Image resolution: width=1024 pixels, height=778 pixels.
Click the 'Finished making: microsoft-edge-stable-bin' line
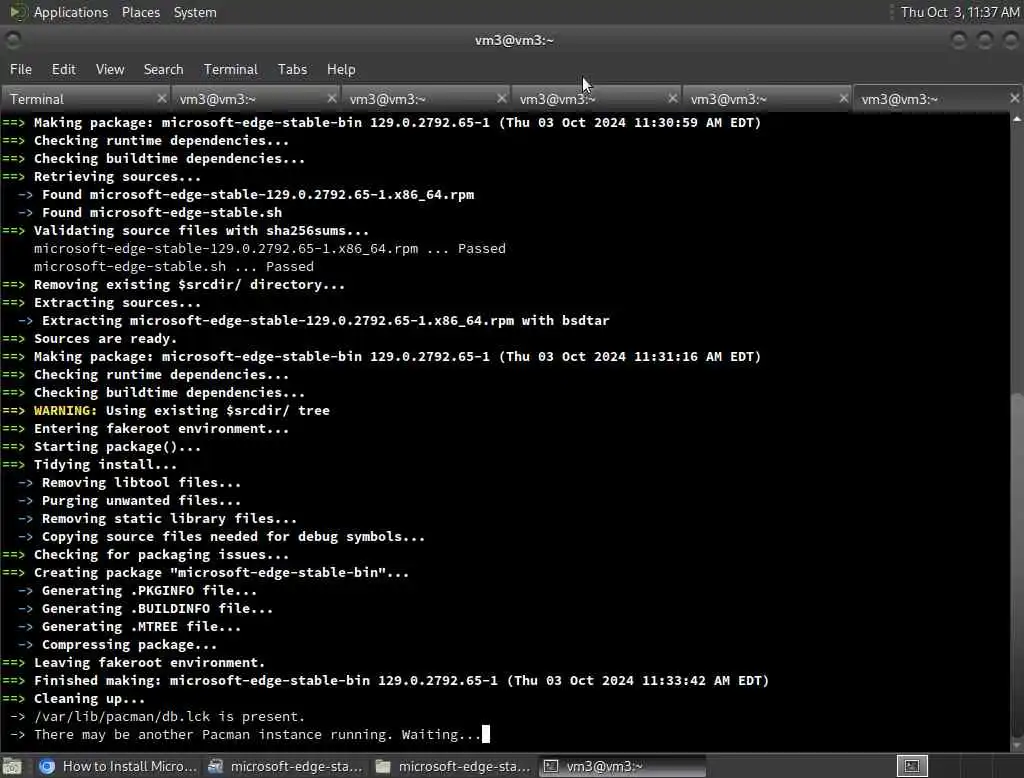[402, 680]
